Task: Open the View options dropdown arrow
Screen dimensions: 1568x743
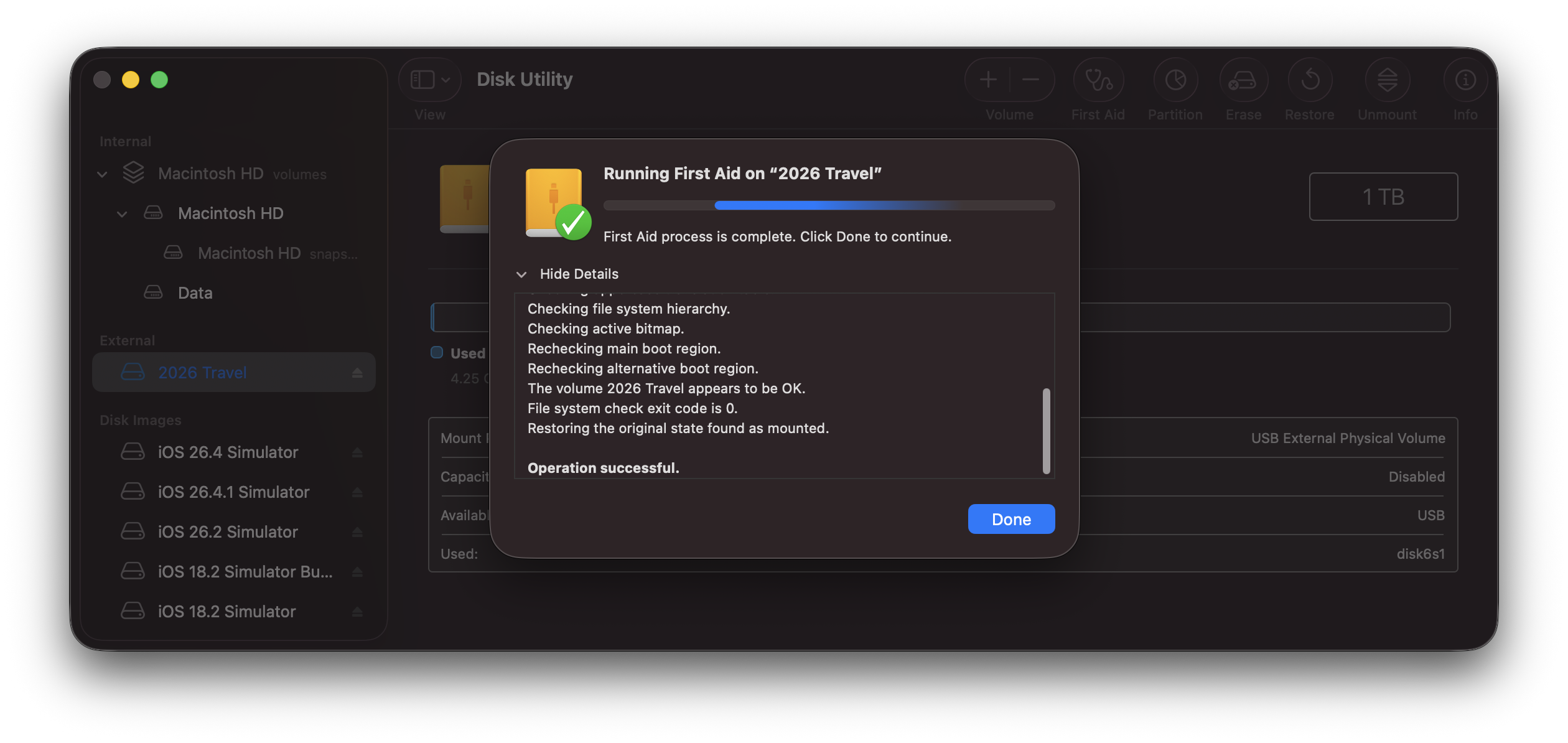Action: tap(446, 80)
